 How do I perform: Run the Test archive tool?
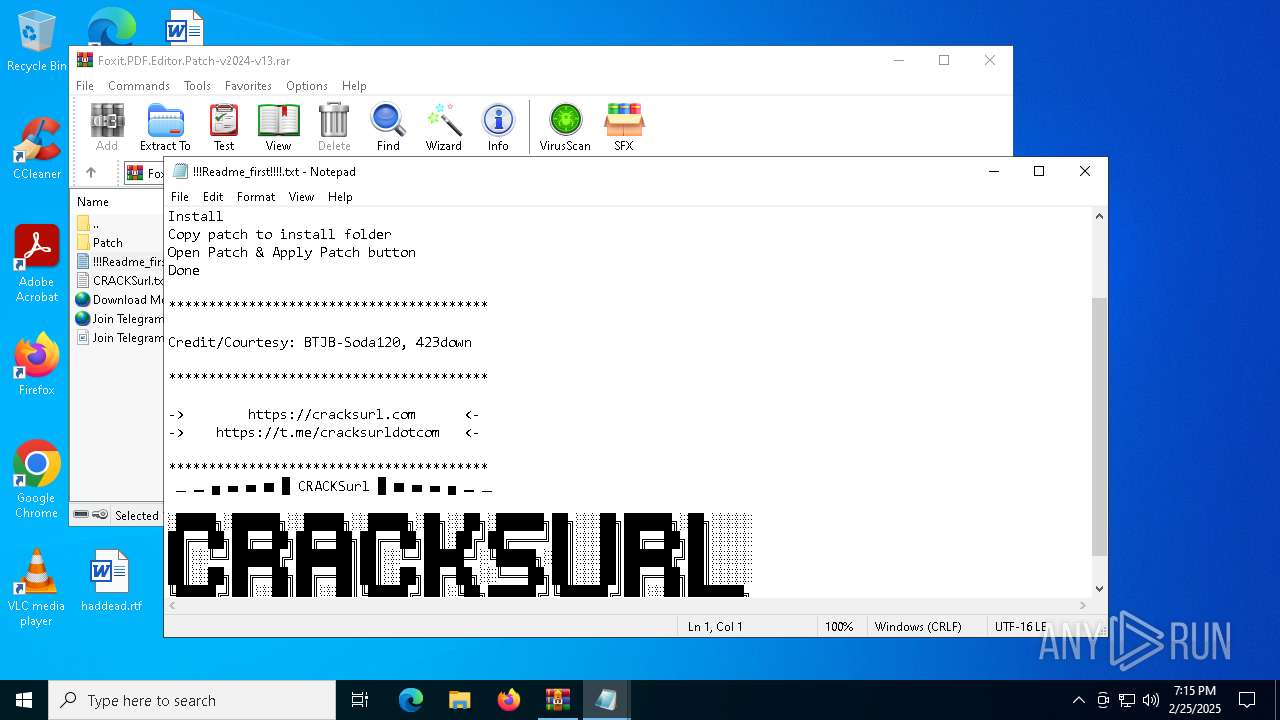(224, 127)
